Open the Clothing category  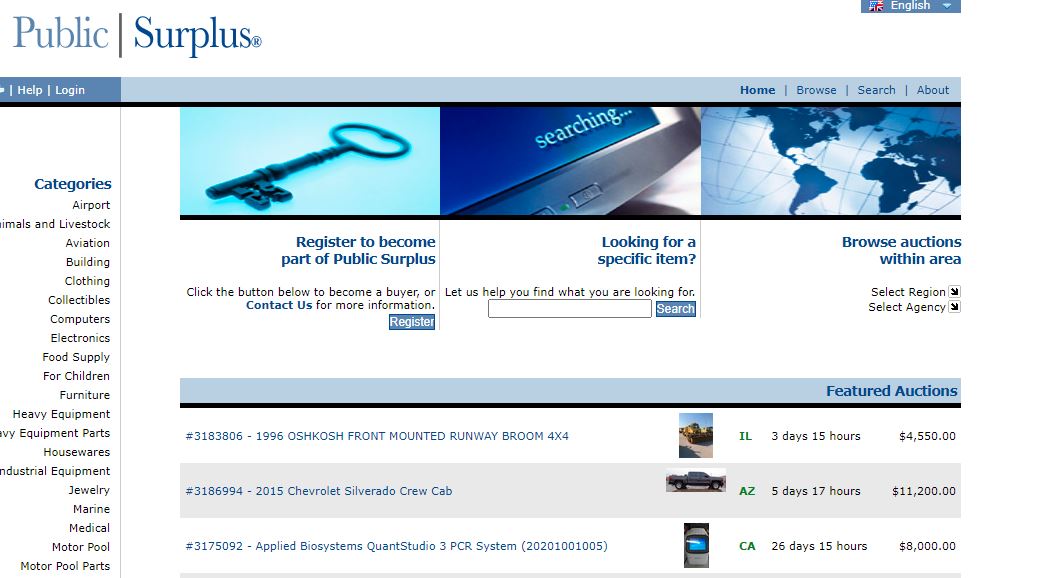tap(87, 281)
